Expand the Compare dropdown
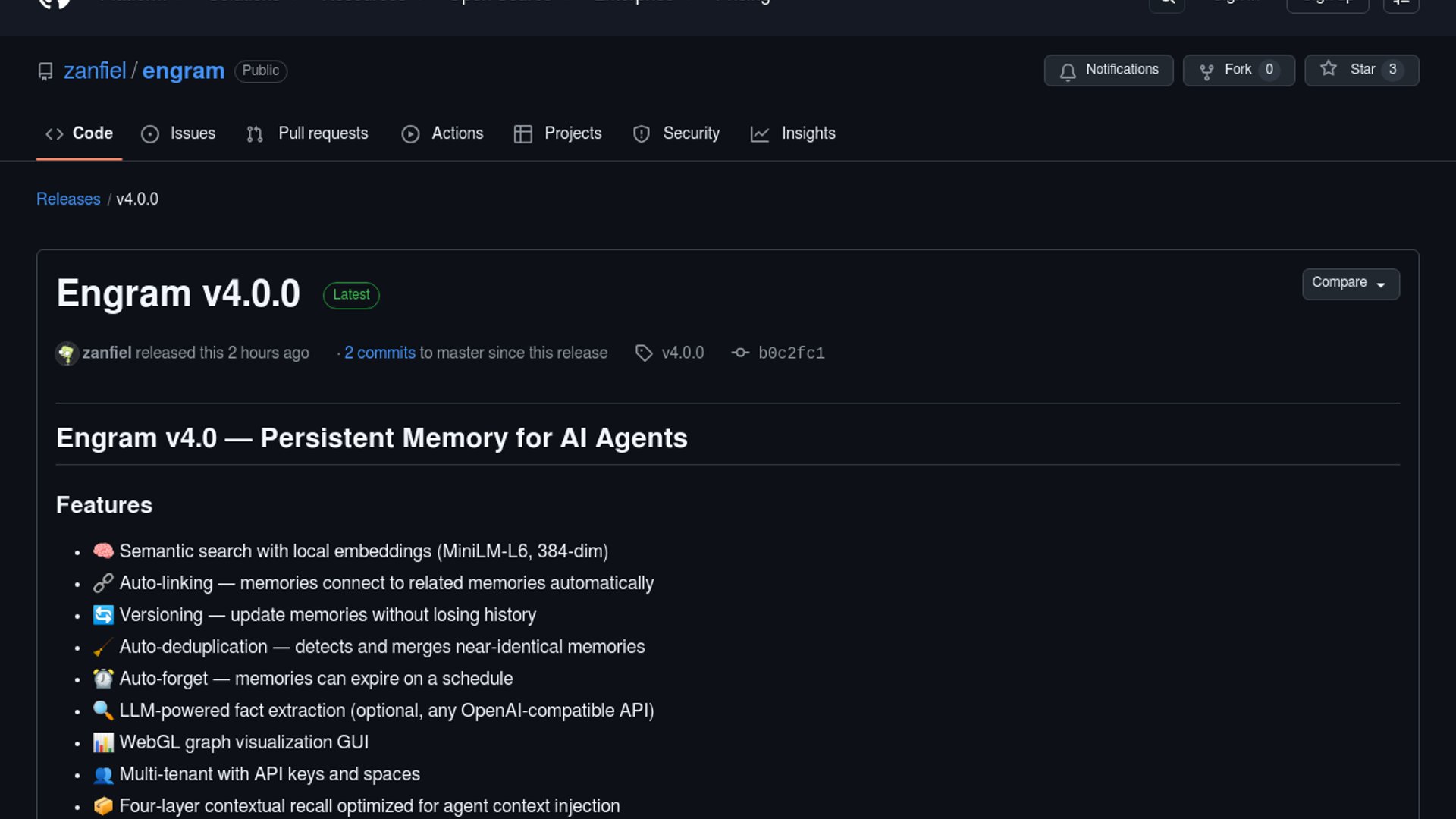The height and width of the screenshot is (819, 1456). click(1350, 283)
